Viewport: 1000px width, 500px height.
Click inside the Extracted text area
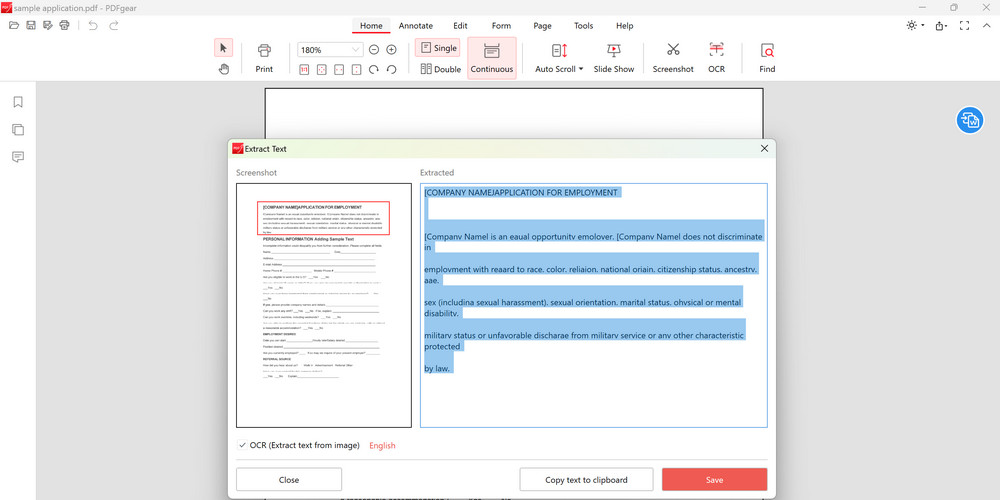[x=594, y=305]
